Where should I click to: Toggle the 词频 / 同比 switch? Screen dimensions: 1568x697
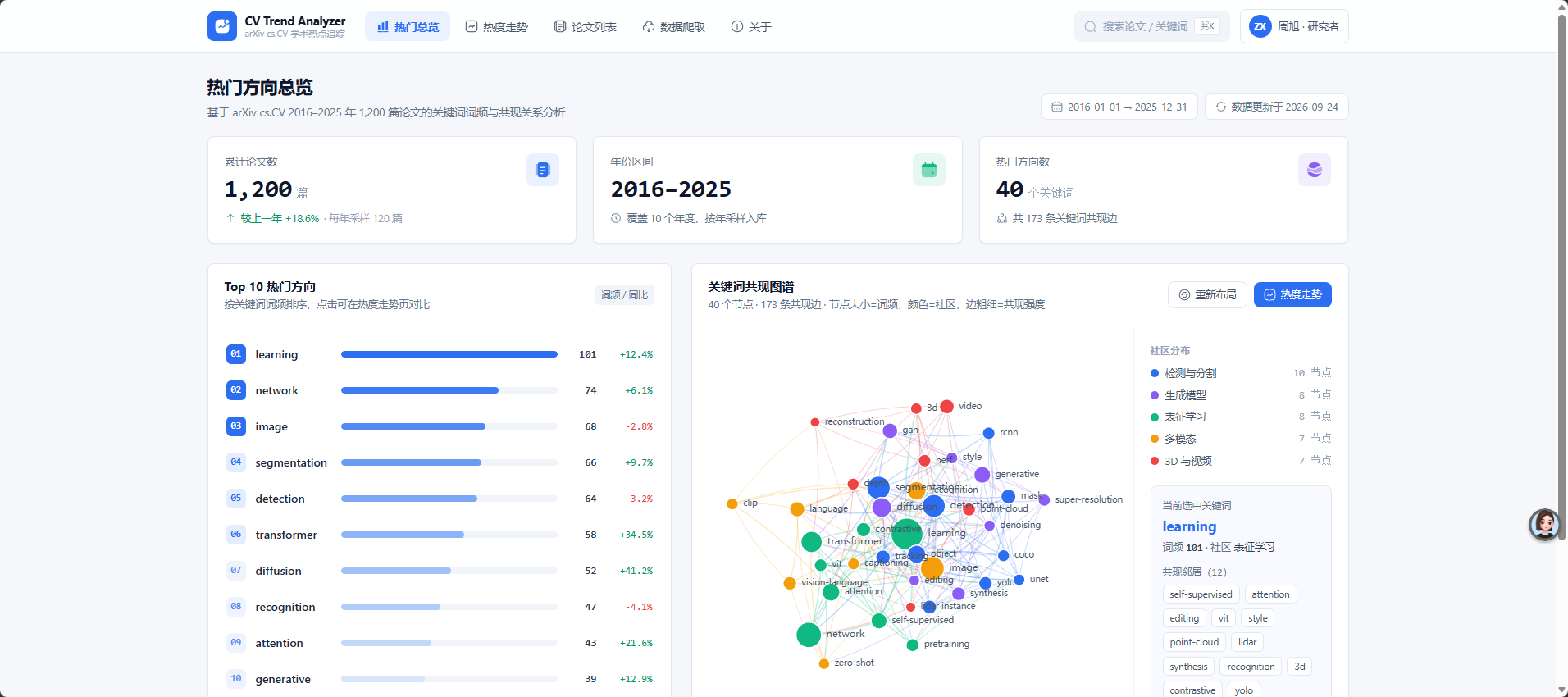[624, 295]
